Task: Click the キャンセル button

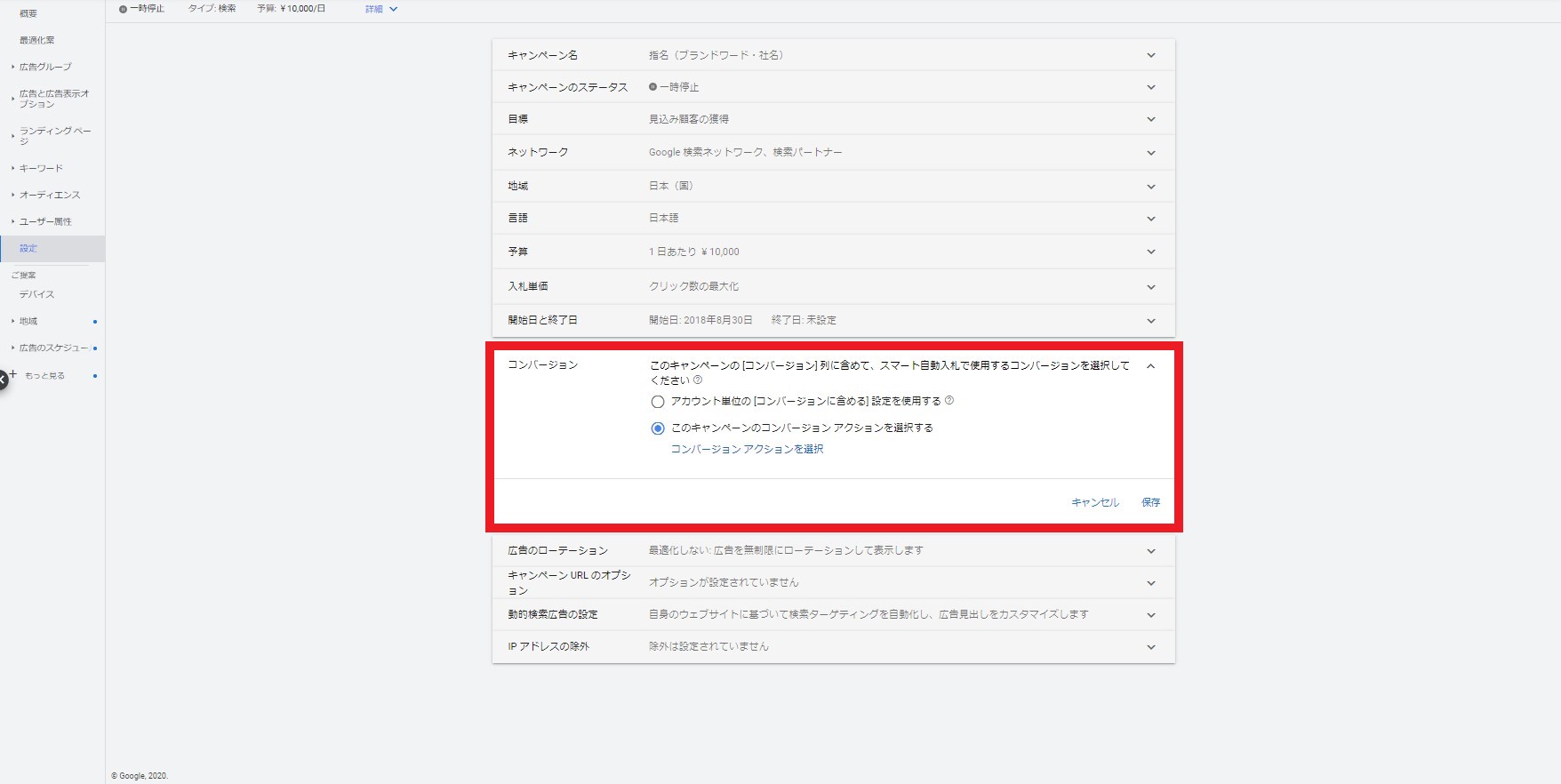Action: (x=1095, y=502)
